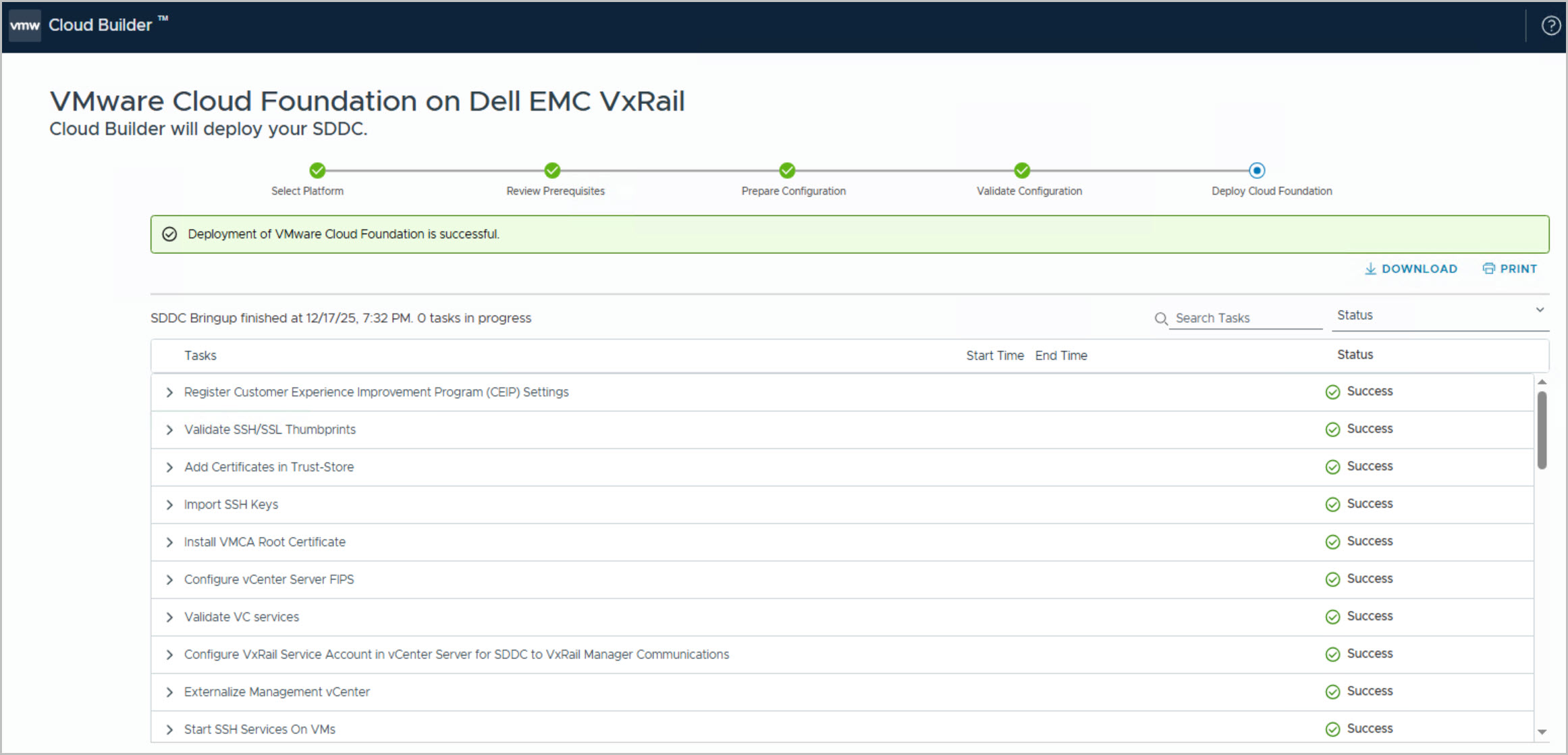
Task: Open the Status filter dropdown
Action: click(1439, 315)
